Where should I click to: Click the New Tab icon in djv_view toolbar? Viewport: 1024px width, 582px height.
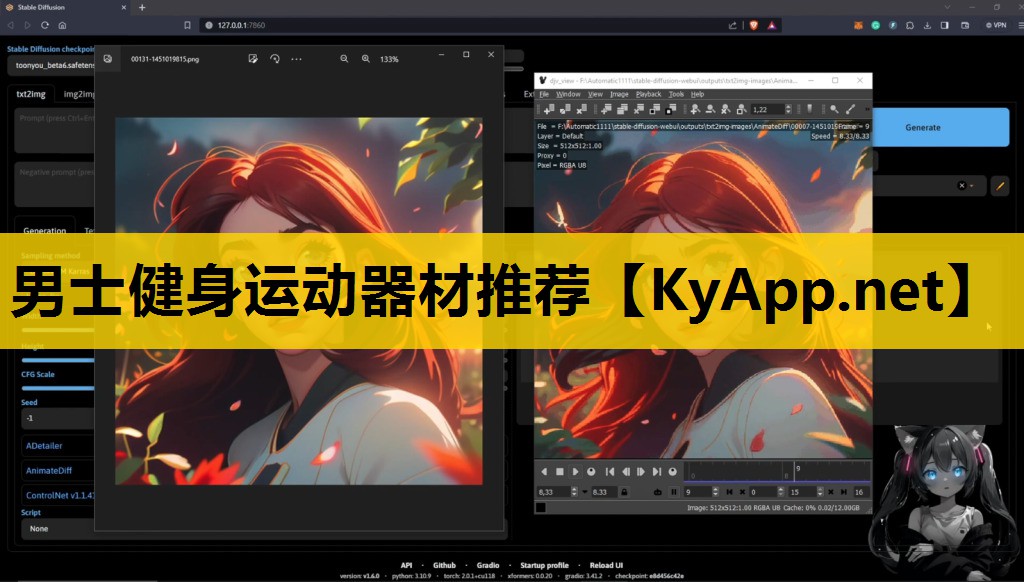tap(606, 109)
